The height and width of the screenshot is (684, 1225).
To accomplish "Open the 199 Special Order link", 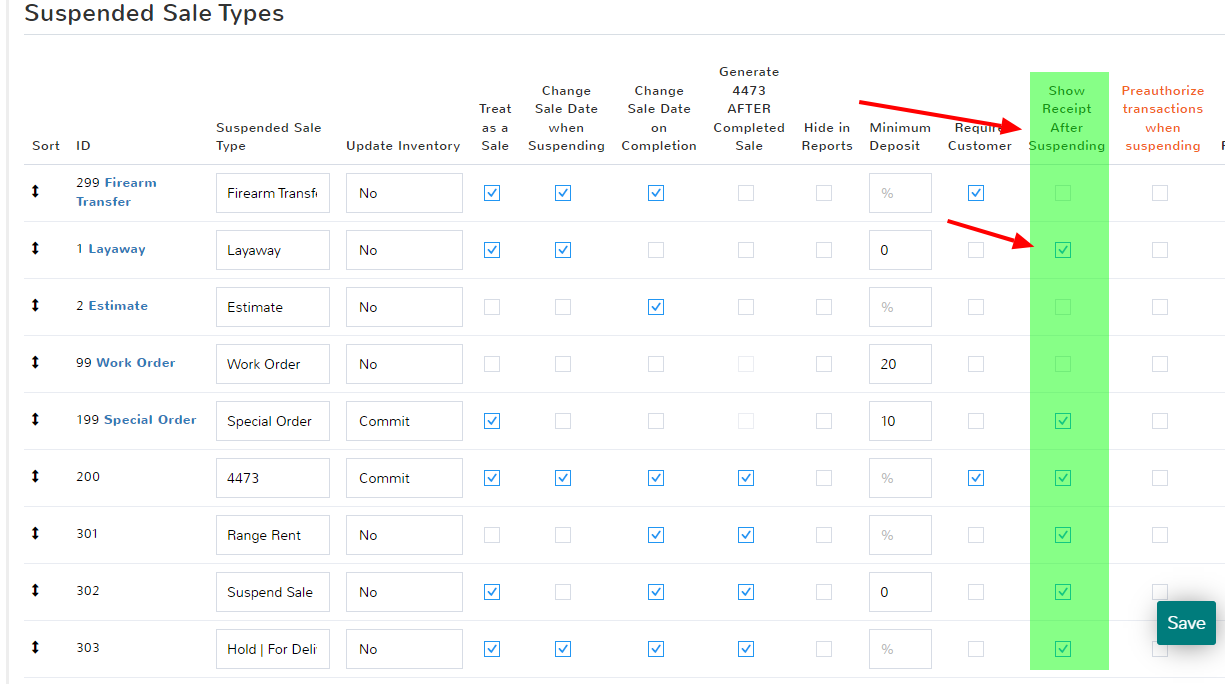I will (x=136, y=420).
